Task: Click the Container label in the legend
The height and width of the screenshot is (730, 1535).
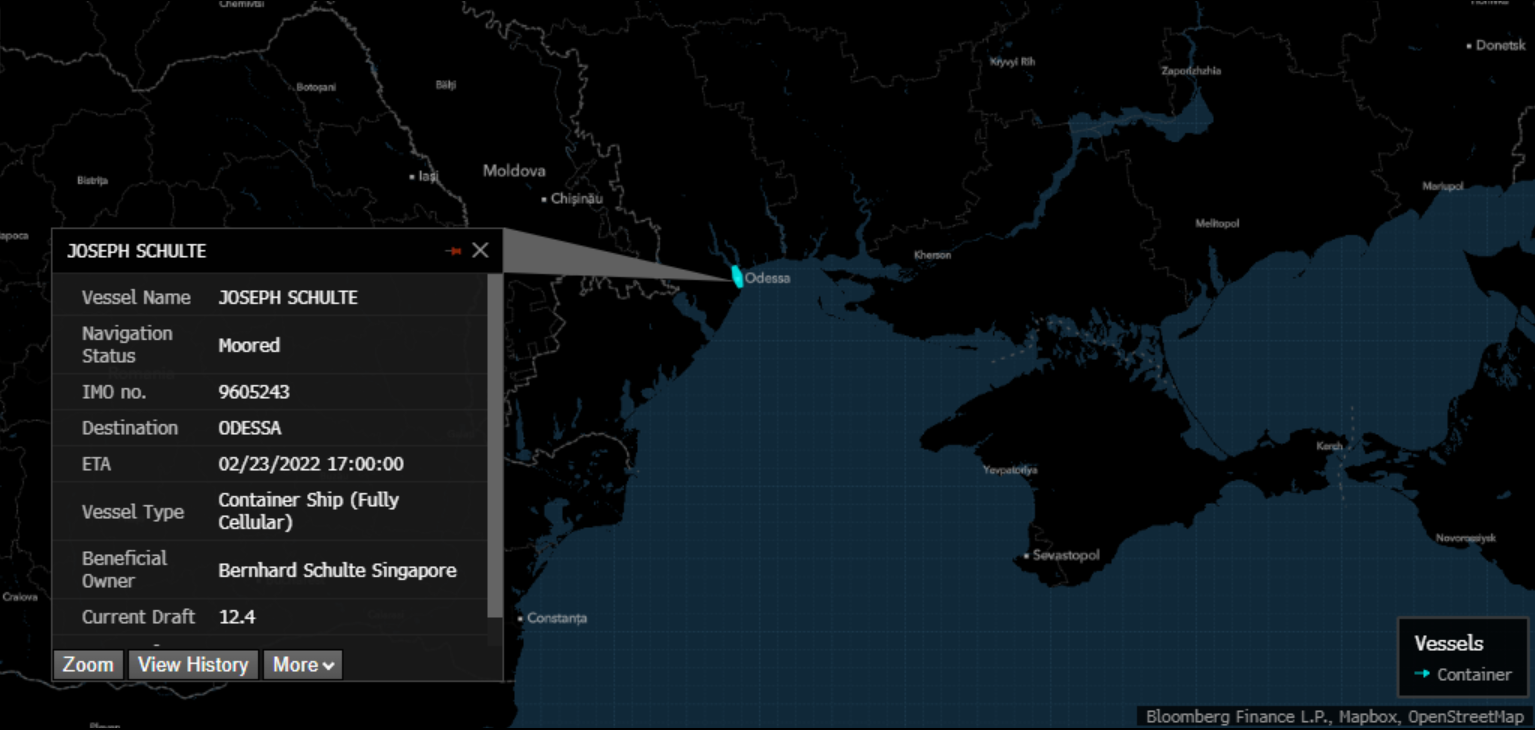Action: [x=1474, y=675]
